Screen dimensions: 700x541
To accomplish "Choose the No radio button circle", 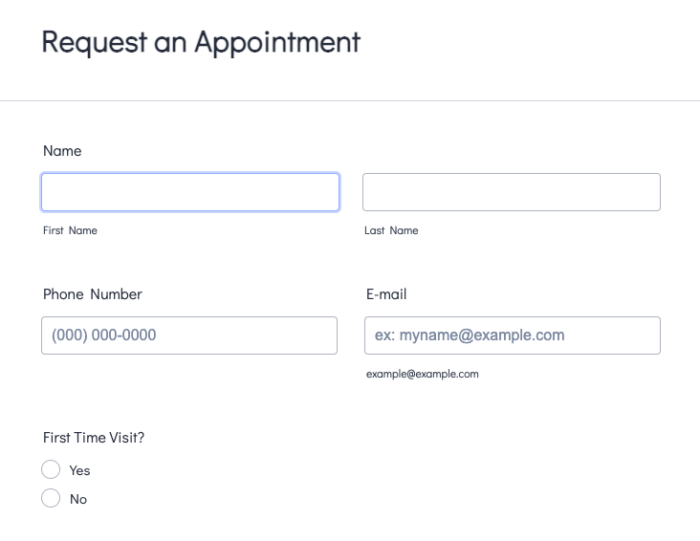I will (51, 498).
